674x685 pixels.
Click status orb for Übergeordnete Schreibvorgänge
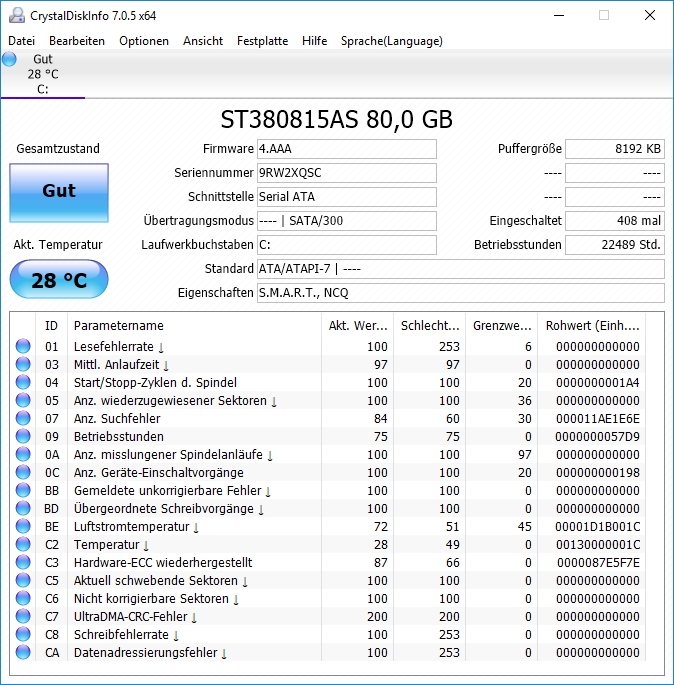click(x=23, y=508)
